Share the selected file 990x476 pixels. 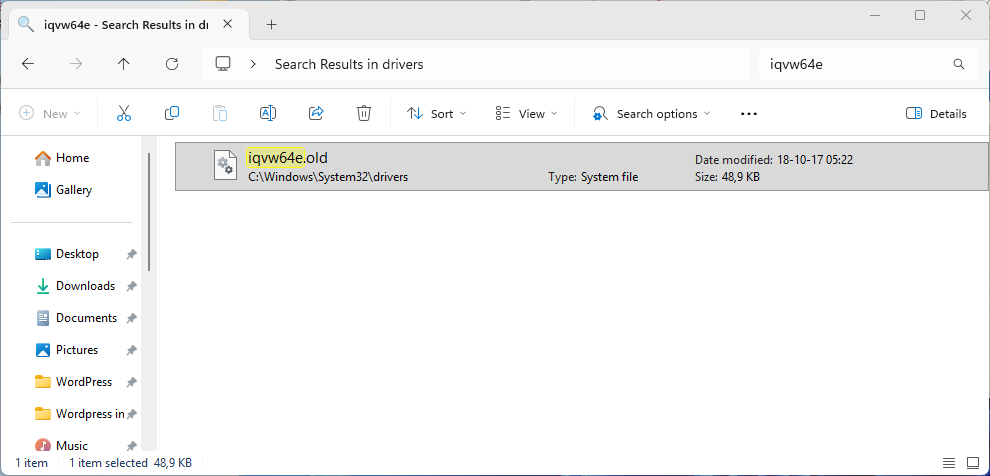pos(316,114)
